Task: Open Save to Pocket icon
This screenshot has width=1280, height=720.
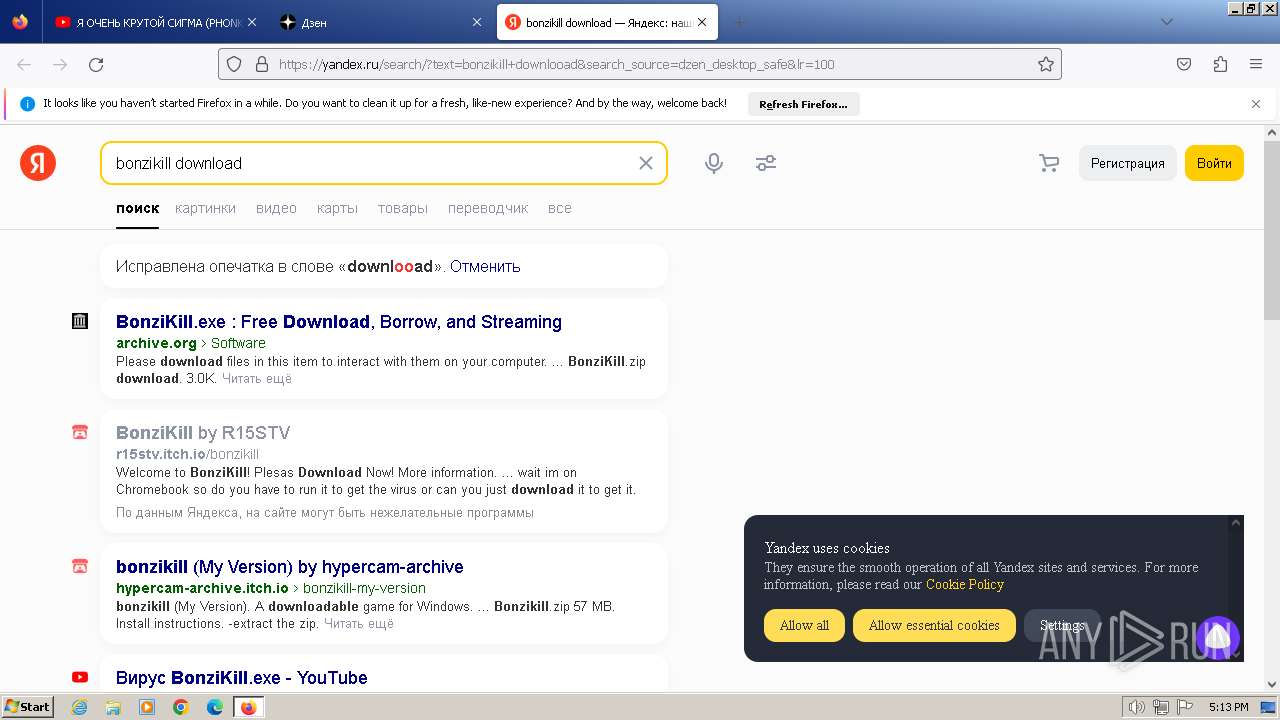Action: tap(1184, 64)
